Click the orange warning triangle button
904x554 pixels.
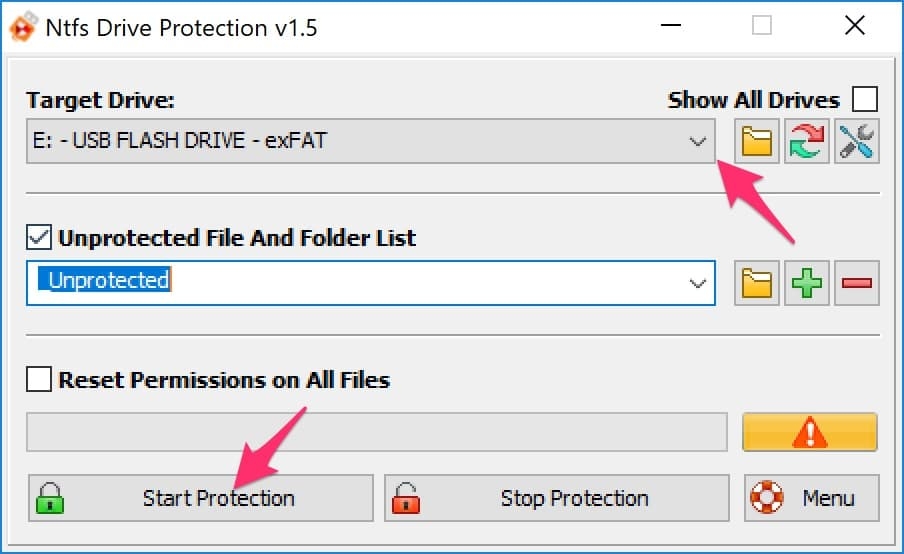[x=809, y=432]
